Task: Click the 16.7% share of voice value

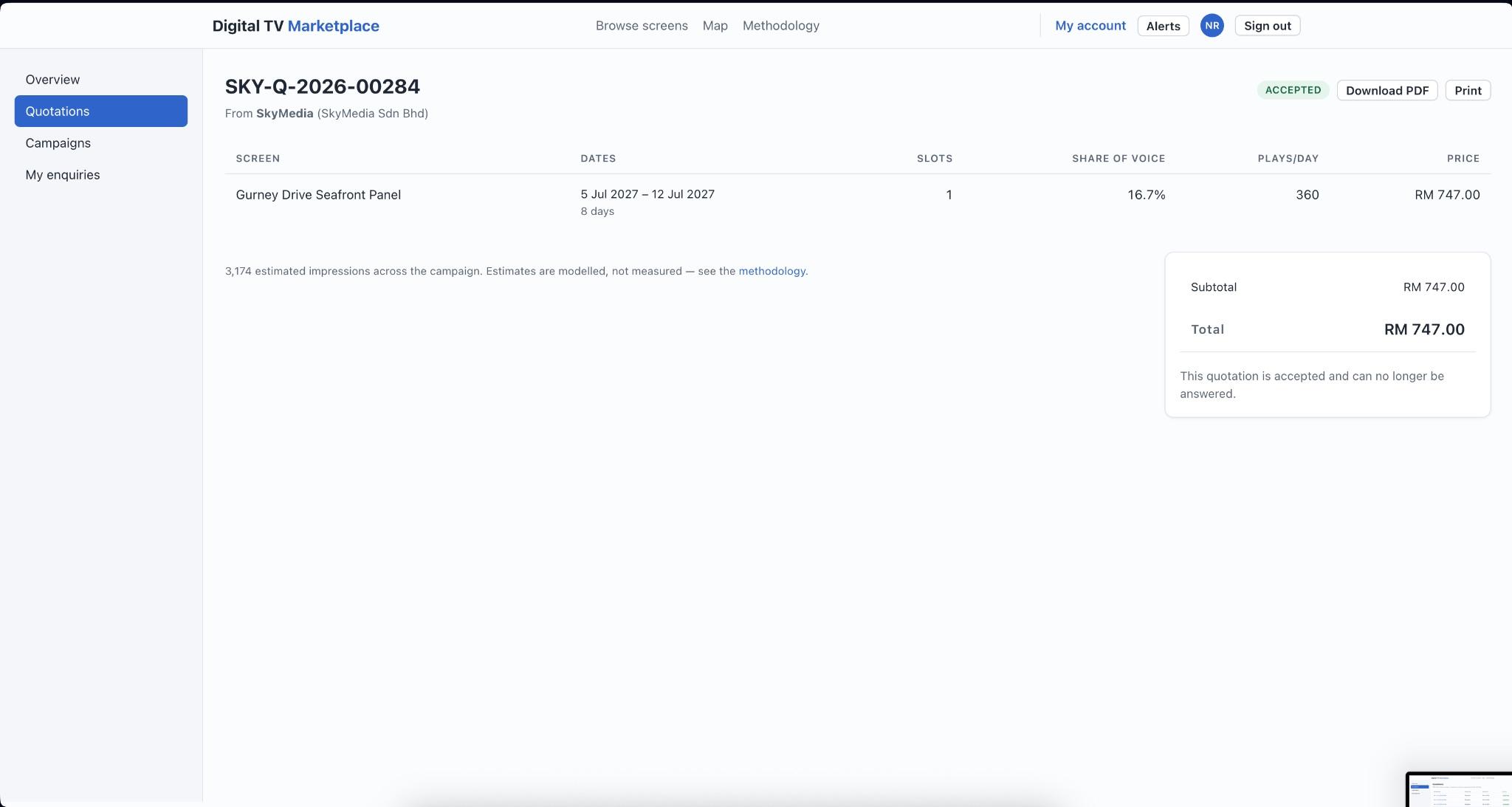Action: click(x=1146, y=195)
